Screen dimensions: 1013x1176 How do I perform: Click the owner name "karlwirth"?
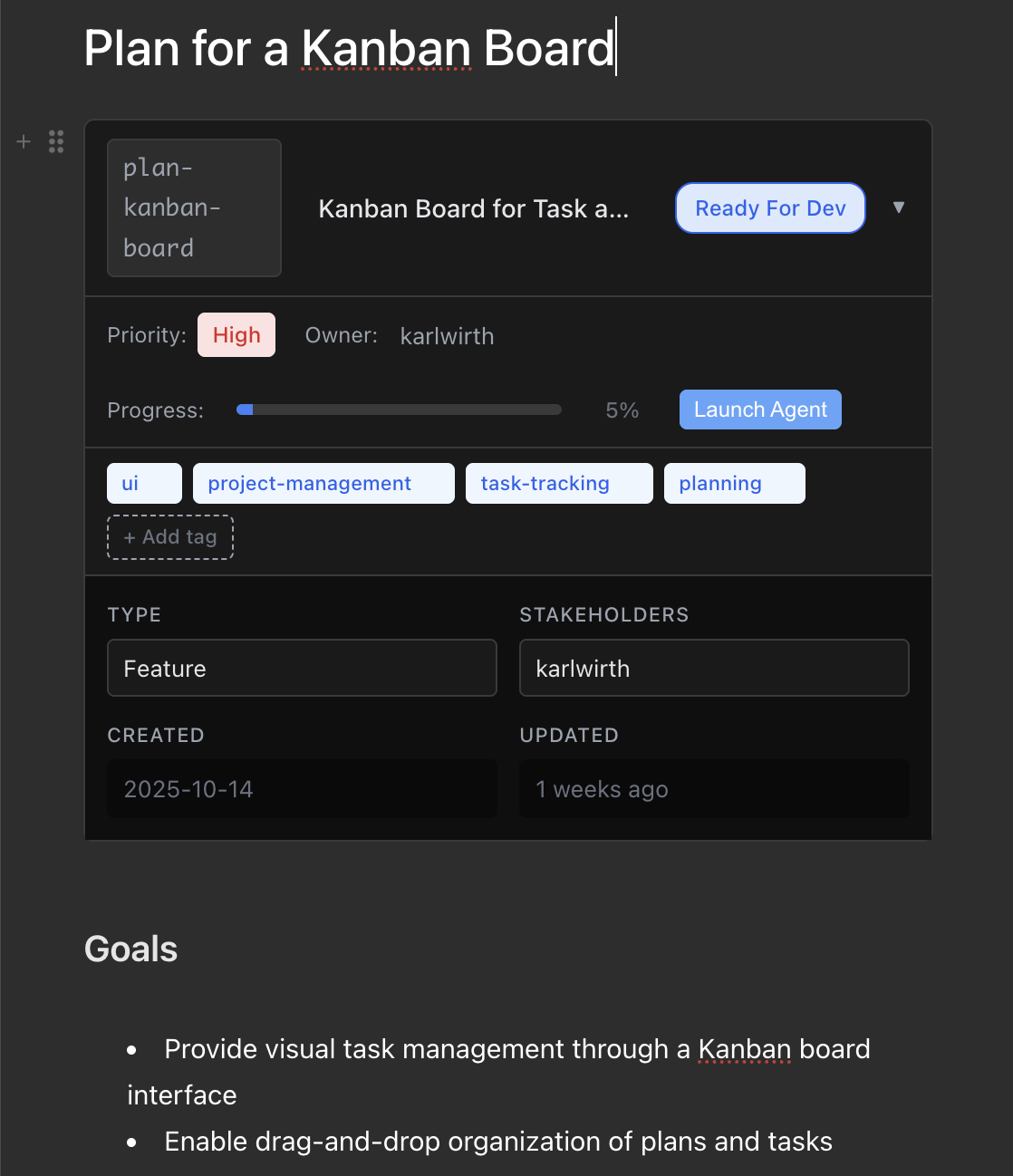(446, 335)
